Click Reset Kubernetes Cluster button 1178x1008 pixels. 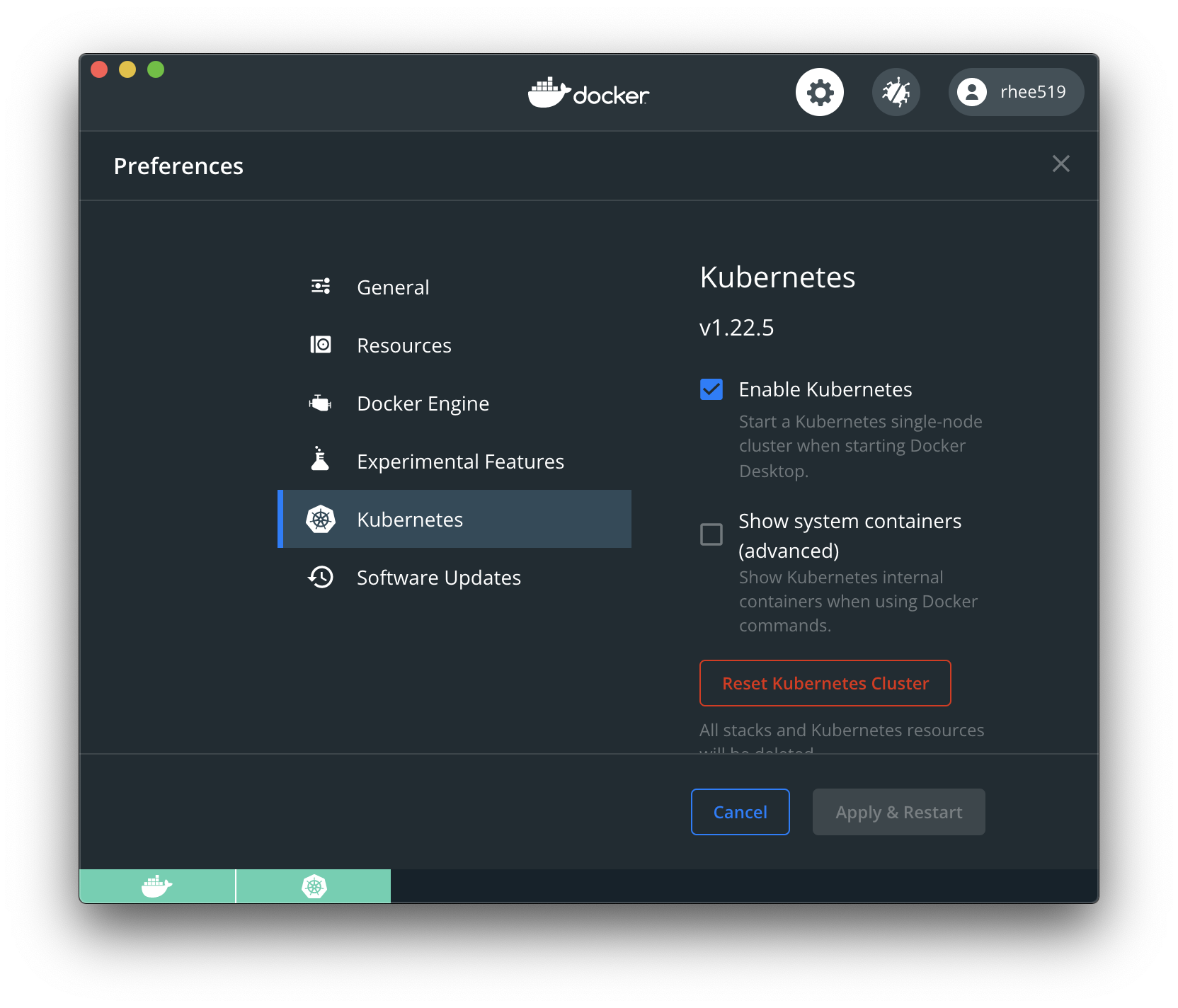pos(825,683)
